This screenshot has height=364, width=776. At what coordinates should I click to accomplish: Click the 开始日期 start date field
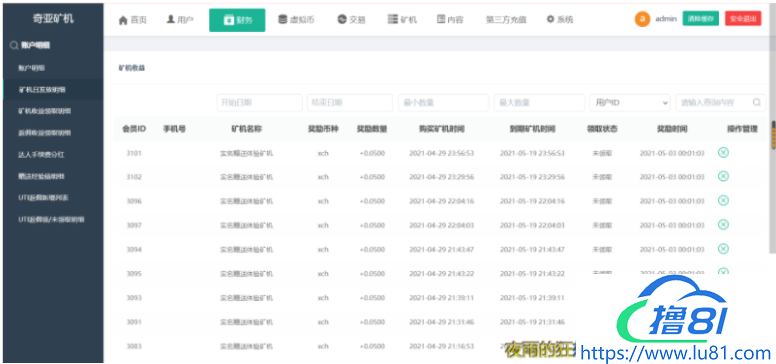point(259,102)
